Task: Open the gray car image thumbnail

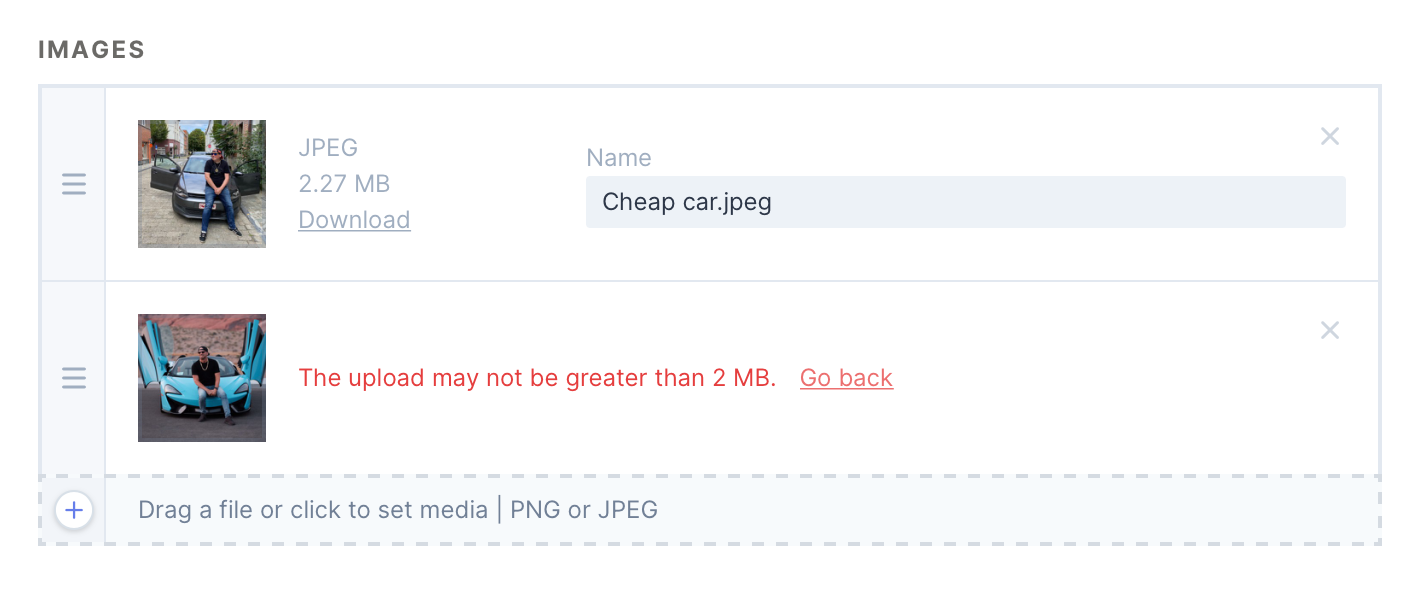Action: [202, 184]
